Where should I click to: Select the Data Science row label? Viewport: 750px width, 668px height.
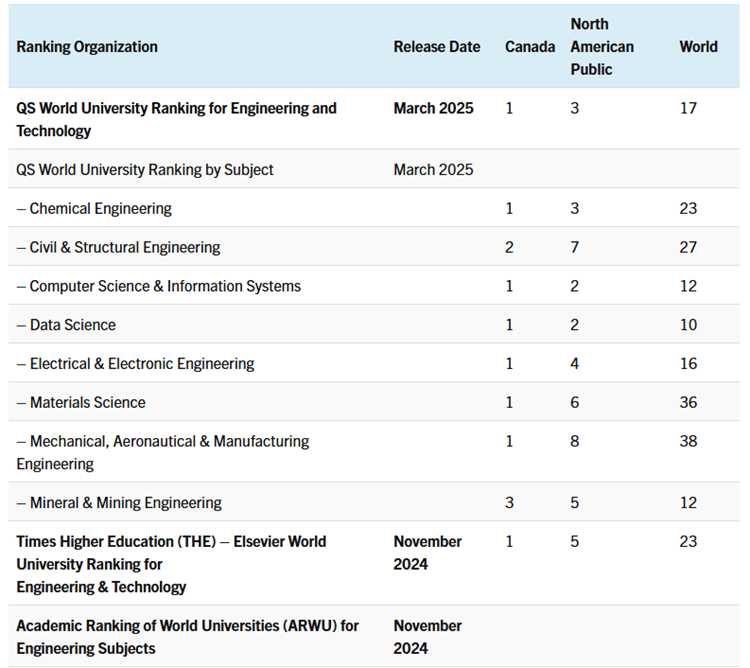tap(66, 325)
